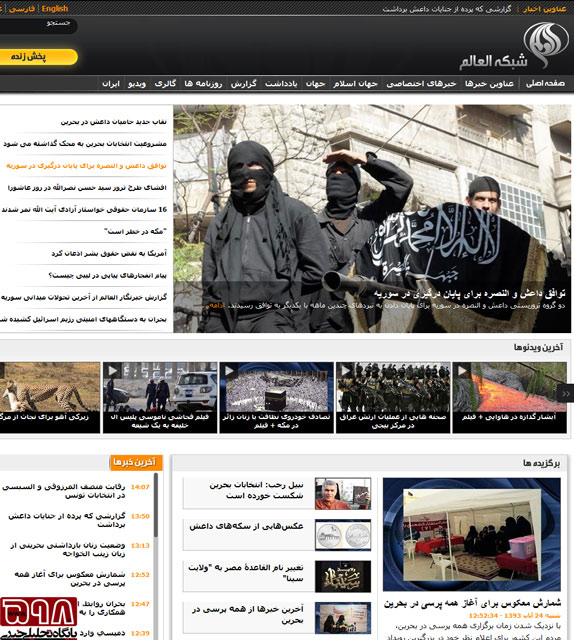Open the ISIS coins photo thumbnail
574x640 pixels.
click(x=343, y=535)
